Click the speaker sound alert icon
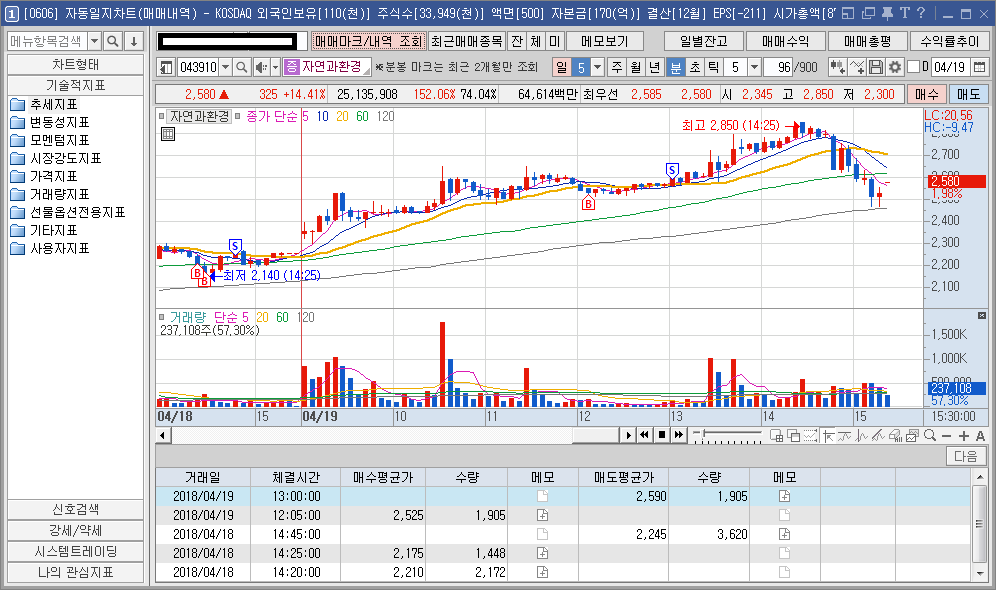 260,67
